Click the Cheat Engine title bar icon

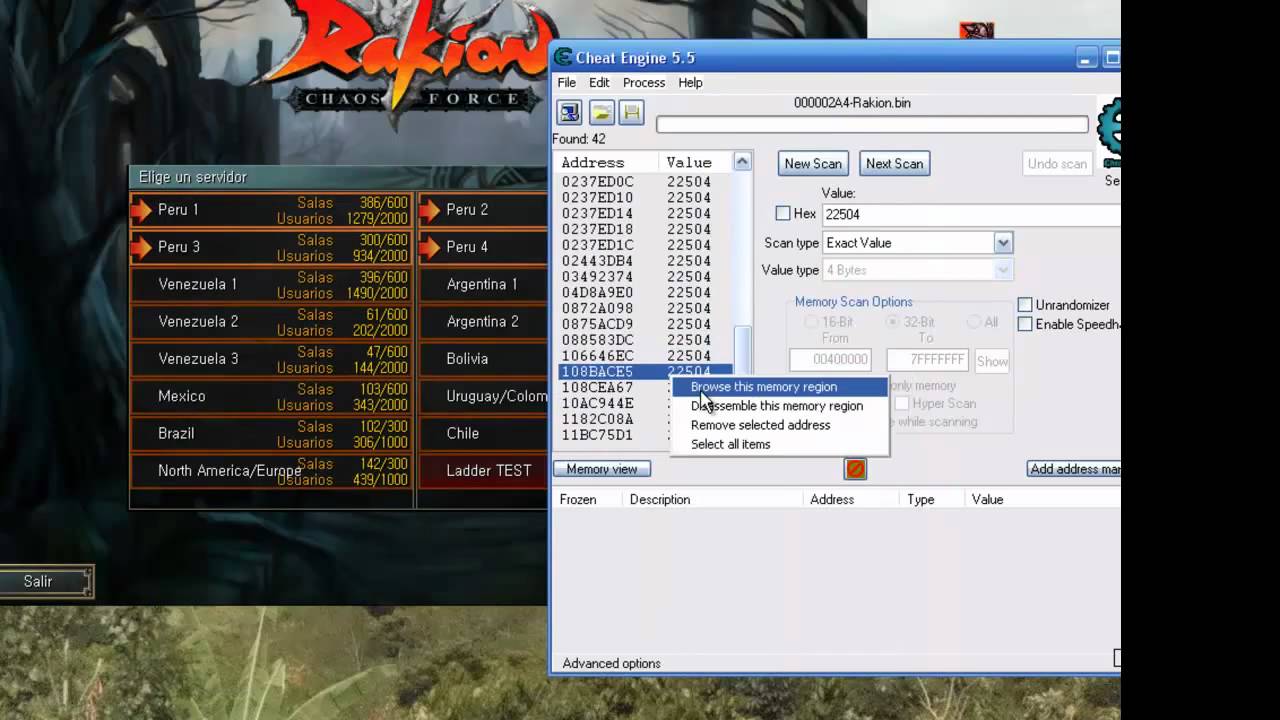point(563,58)
